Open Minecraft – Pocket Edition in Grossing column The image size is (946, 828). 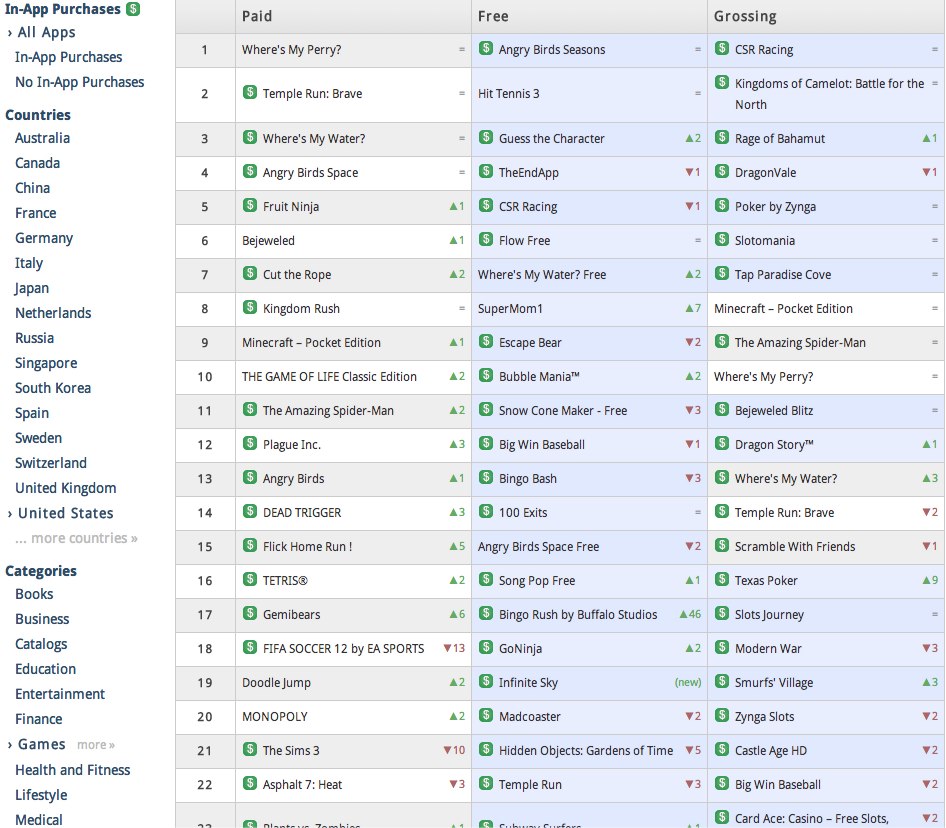tap(783, 309)
